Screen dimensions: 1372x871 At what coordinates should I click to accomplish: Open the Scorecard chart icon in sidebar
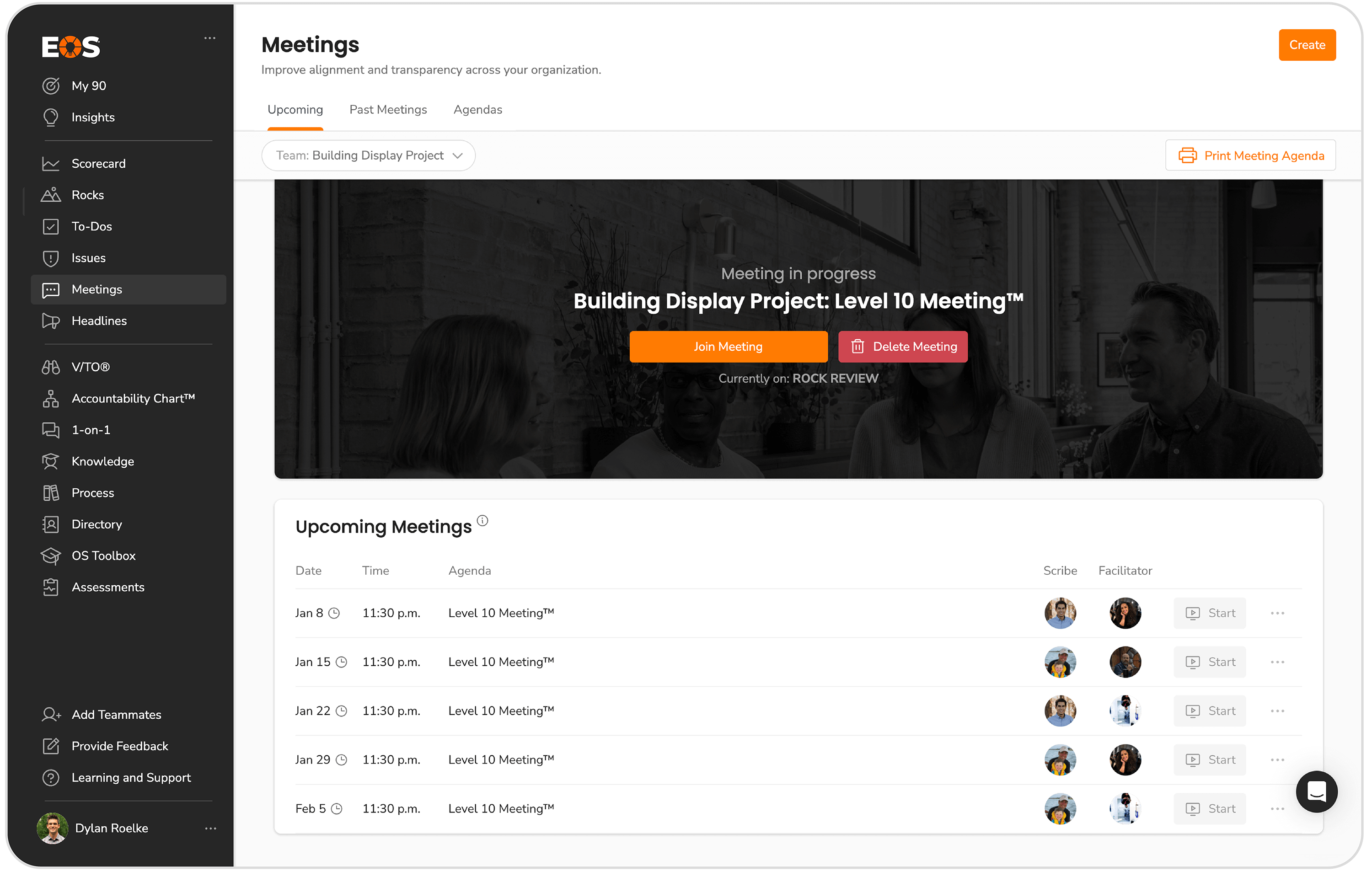tap(51, 164)
